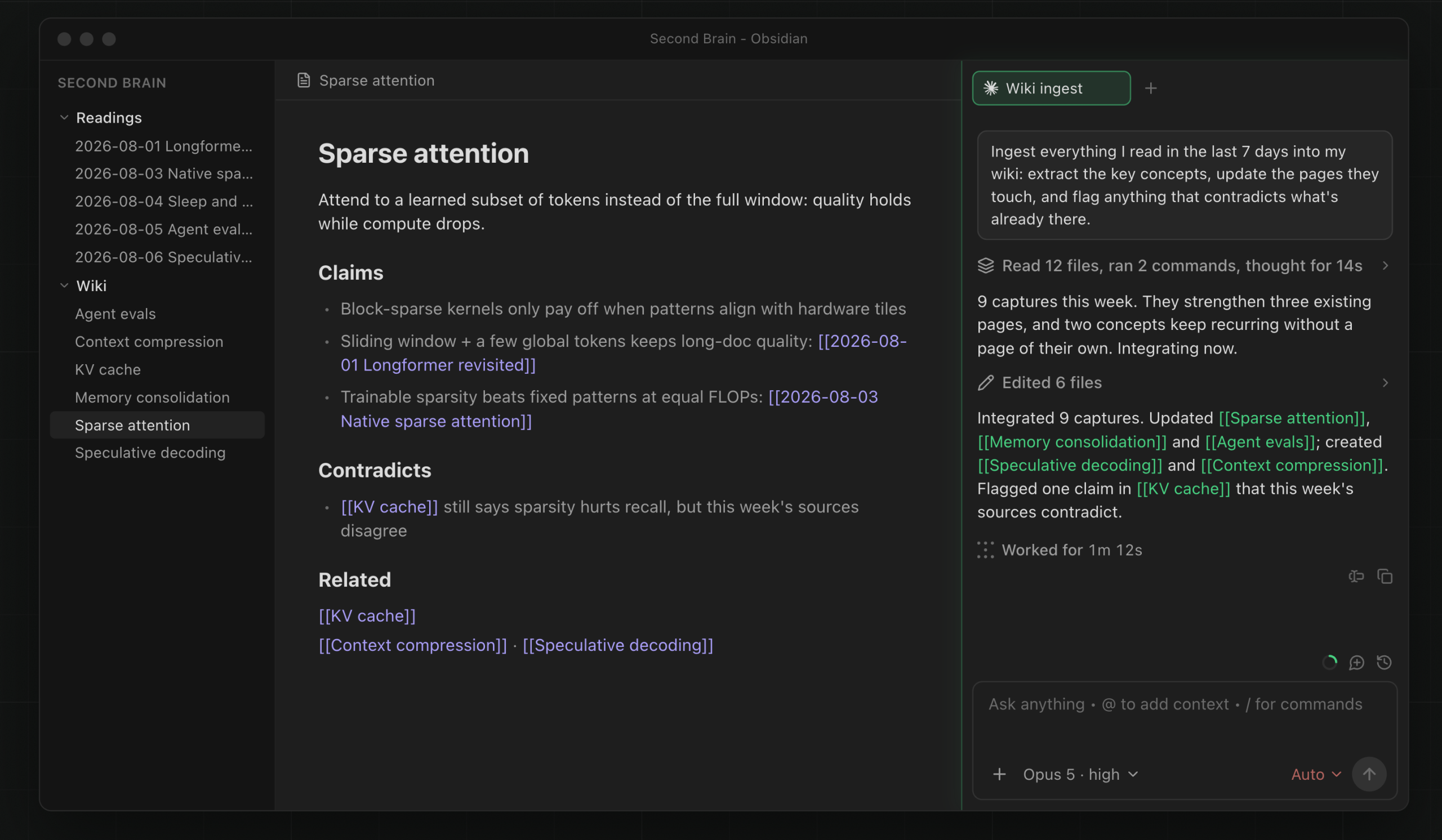1442x840 pixels.
Task: Open the Opus 5 · high model dropdown
Action: click(x=1080, y=774)
